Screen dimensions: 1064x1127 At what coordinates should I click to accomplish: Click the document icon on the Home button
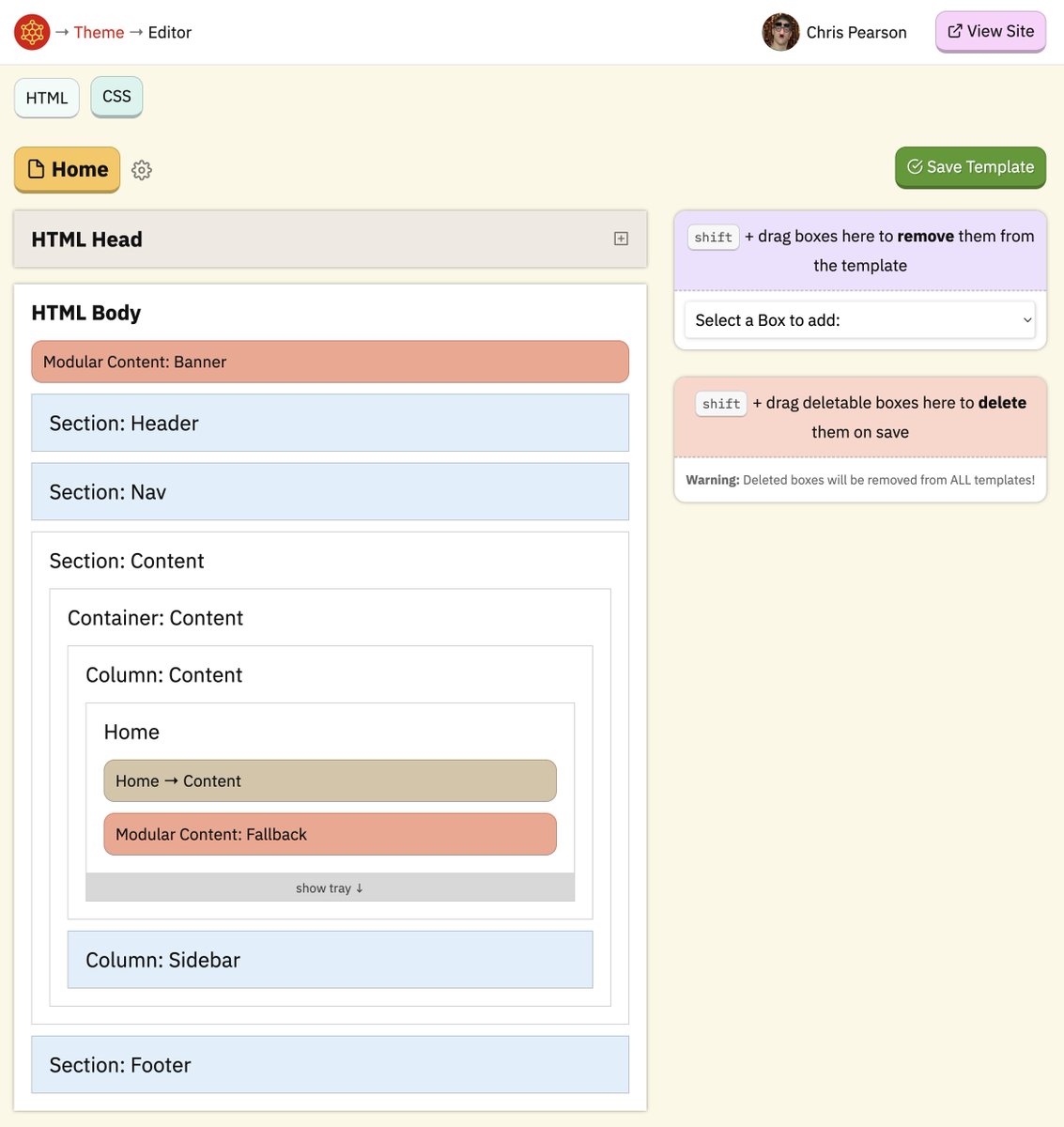point(36,168)
